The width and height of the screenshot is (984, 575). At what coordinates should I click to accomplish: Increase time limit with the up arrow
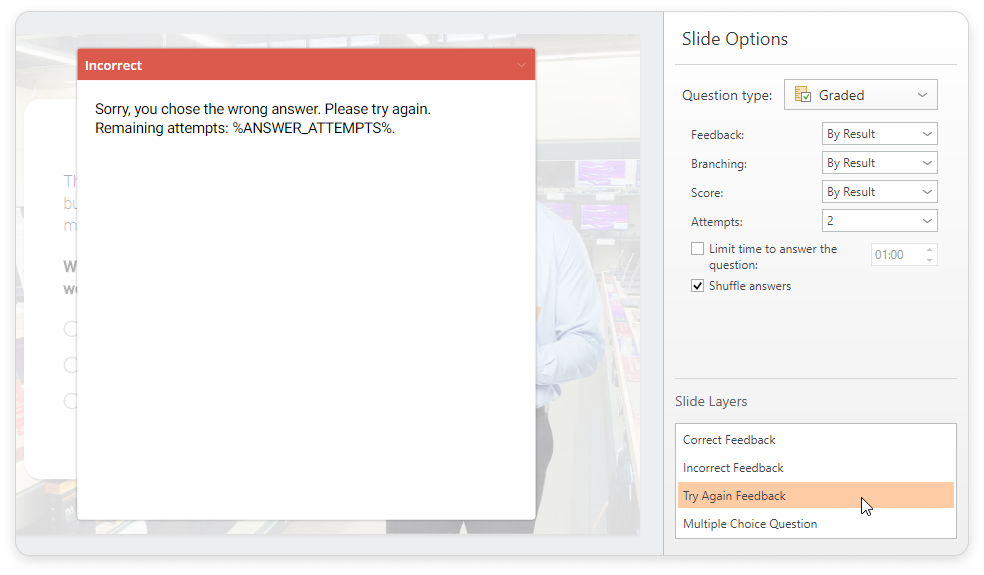click(930, 250)
